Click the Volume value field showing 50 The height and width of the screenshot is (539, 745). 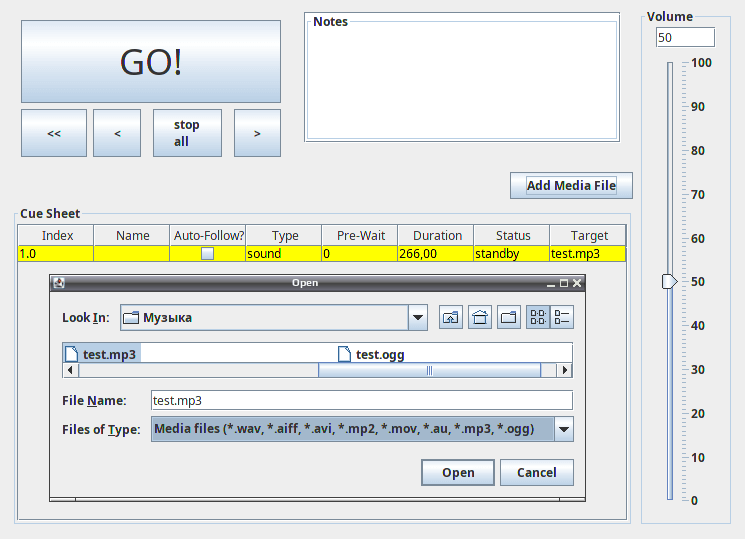[x=685, y=38]
